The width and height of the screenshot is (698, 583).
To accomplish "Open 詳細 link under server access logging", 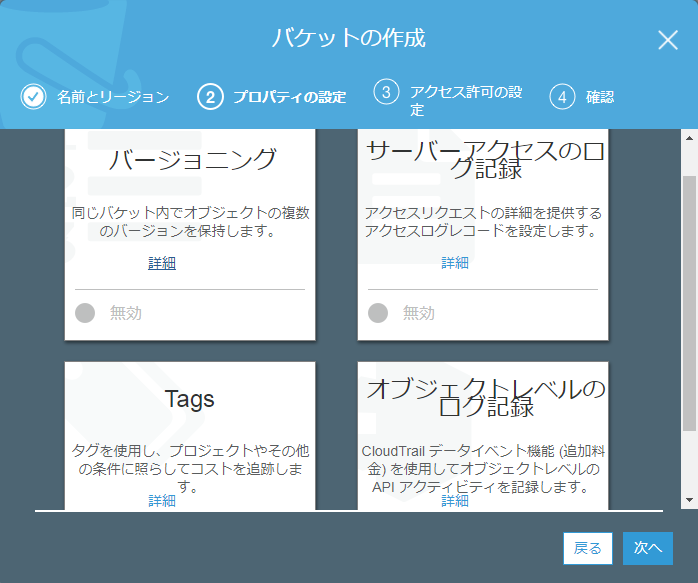I will tap(455, 263).
